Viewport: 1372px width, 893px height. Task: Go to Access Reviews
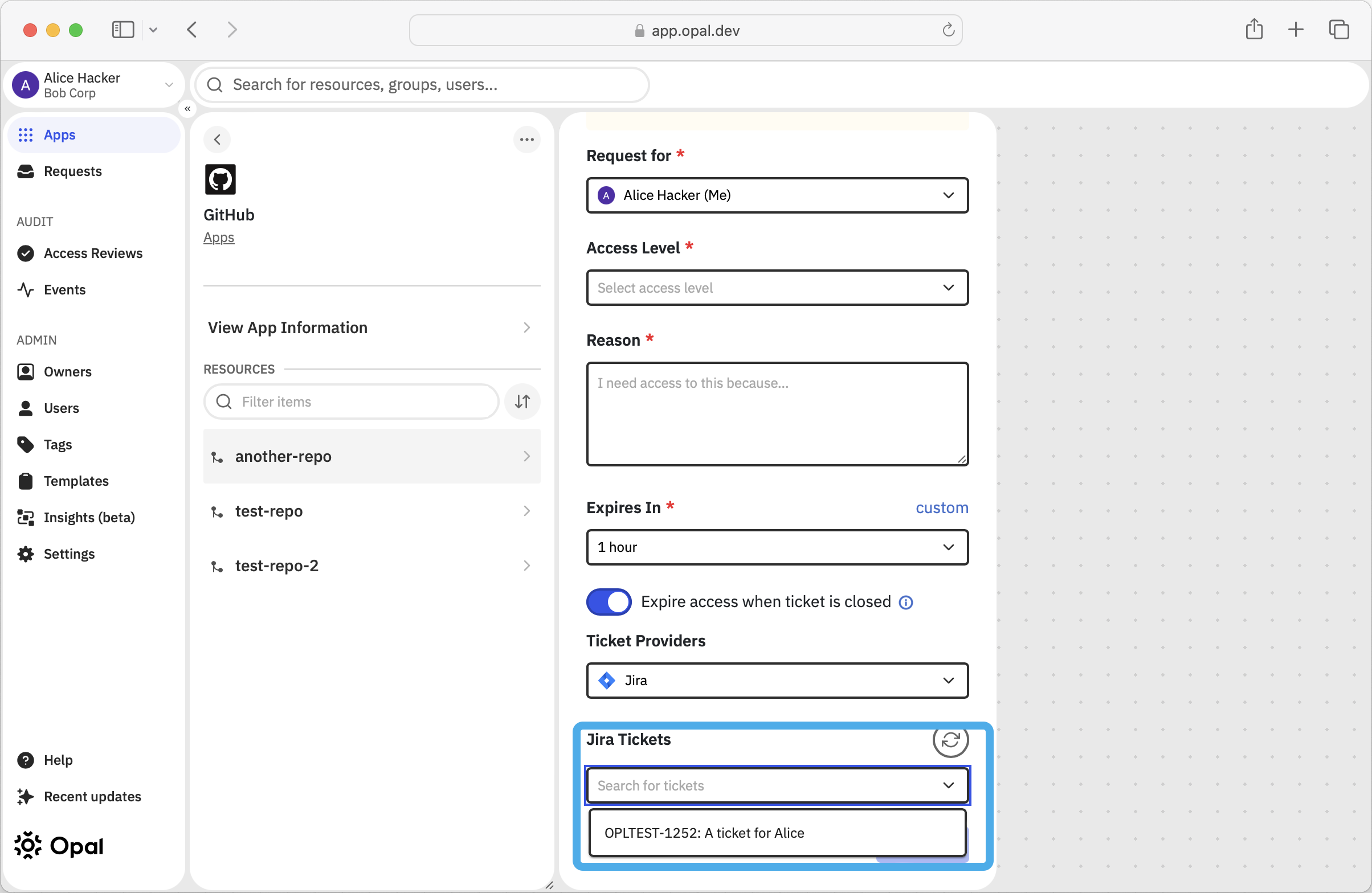(x=94, y=253)
